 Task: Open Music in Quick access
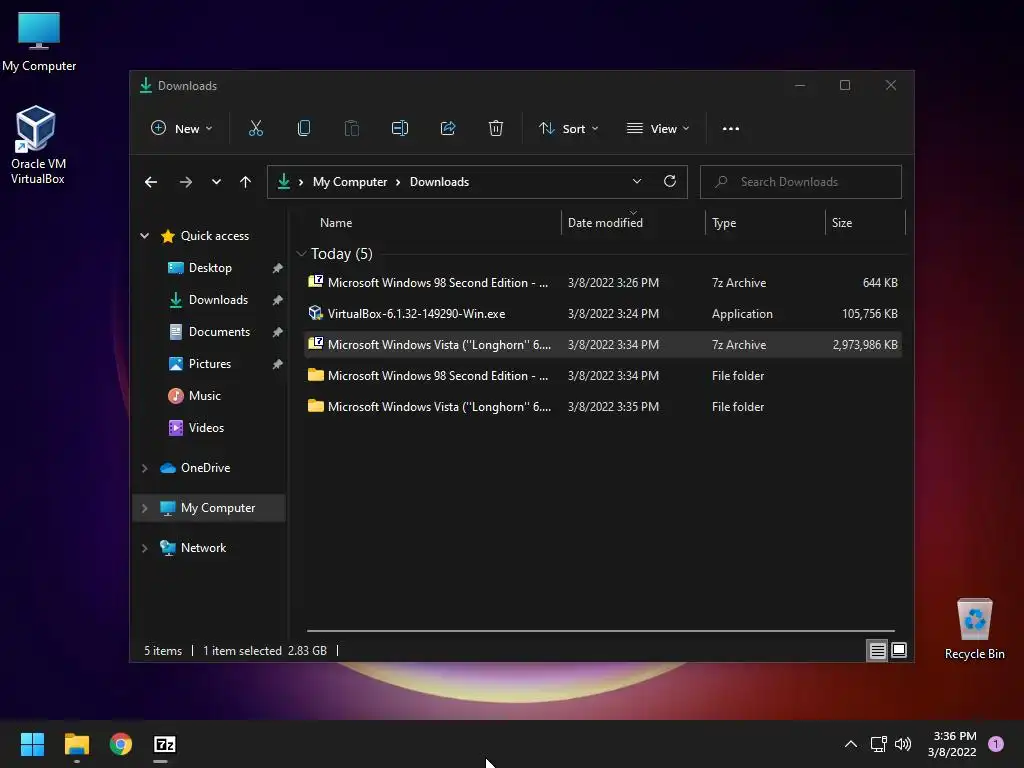[204, 396]
